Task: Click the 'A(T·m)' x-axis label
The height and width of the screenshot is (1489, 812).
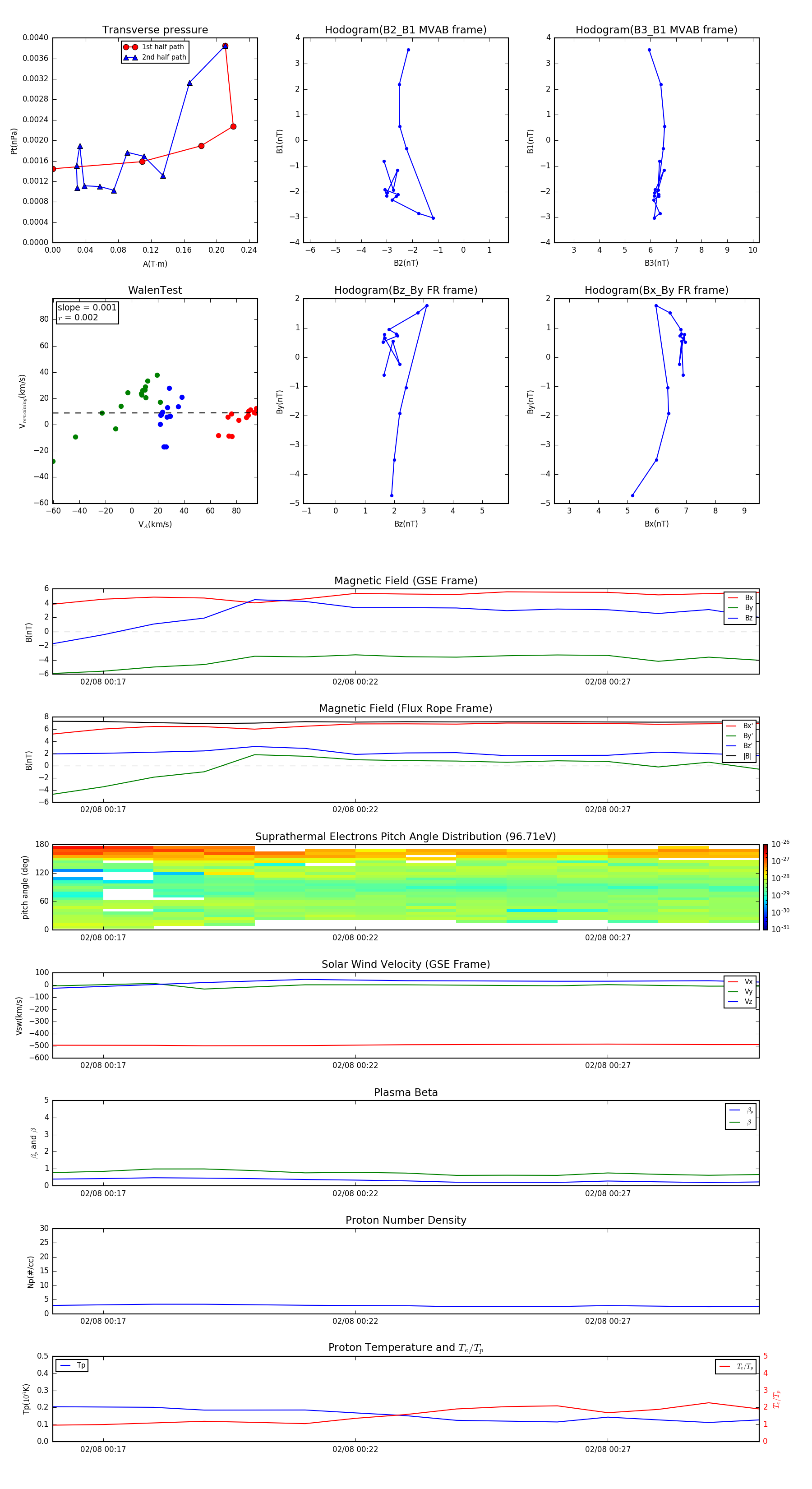Action: pyautogui.click(x=155, y=264)
